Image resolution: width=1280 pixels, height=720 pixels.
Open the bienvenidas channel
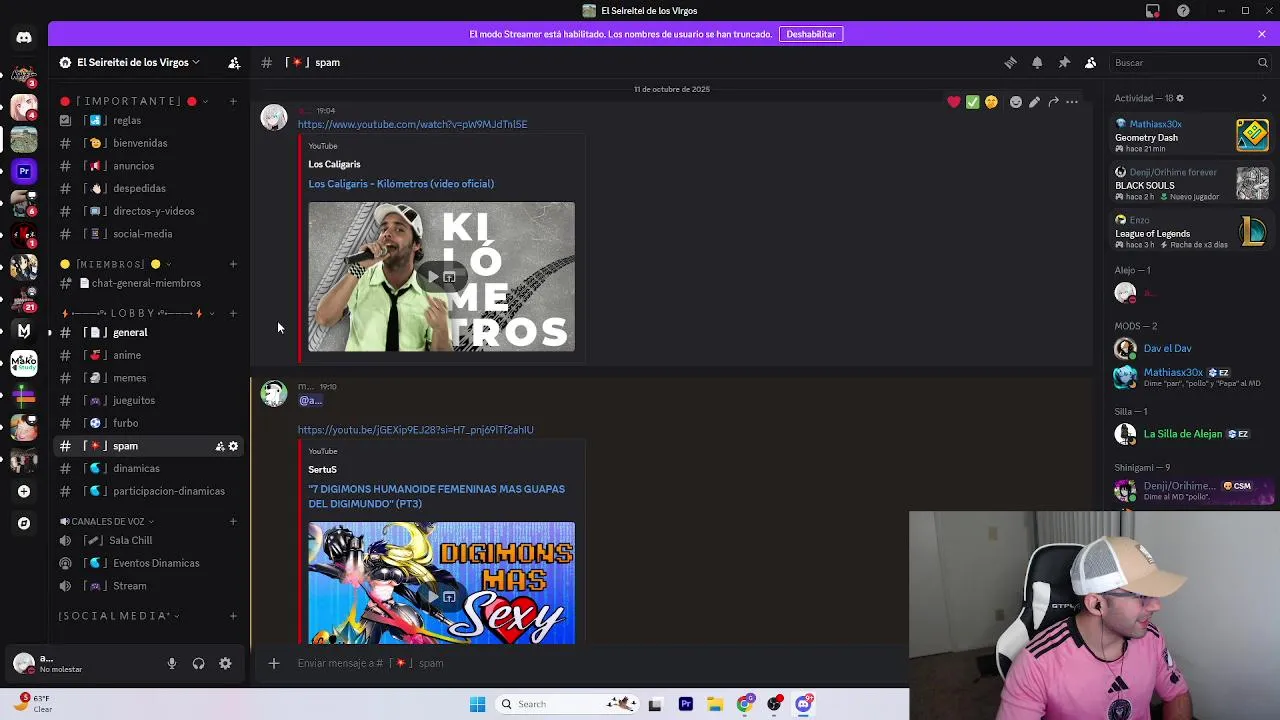[150, 143]
